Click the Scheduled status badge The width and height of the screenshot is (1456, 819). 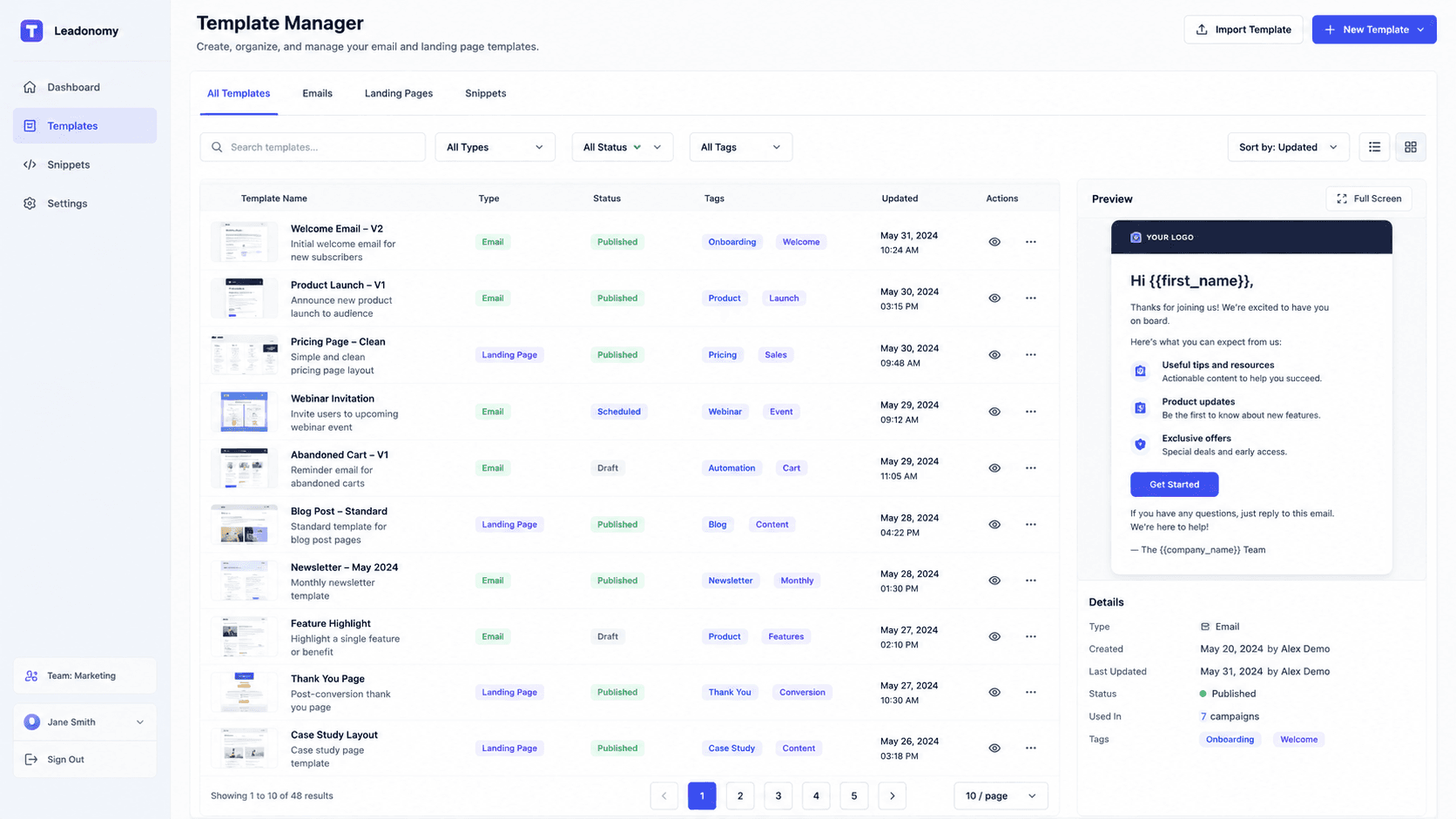click(618, 412)
